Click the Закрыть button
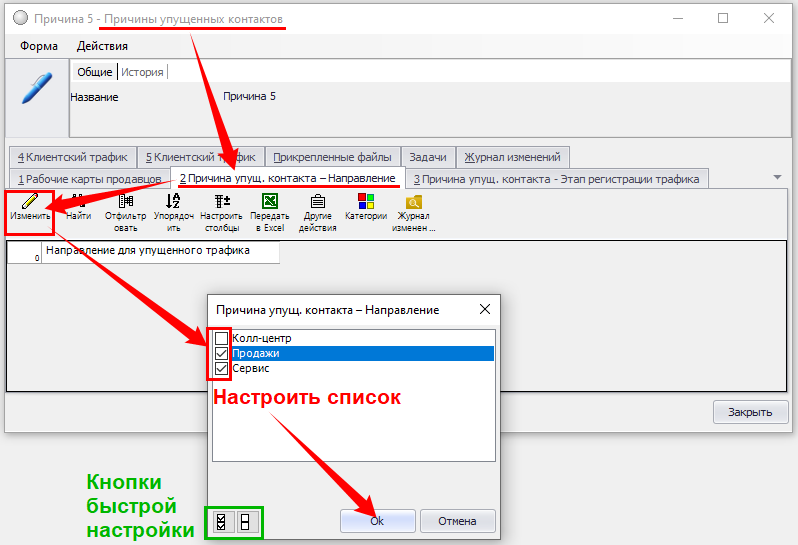Image resolution: width=798 pixels, height=545 pixels. (750, 412)
